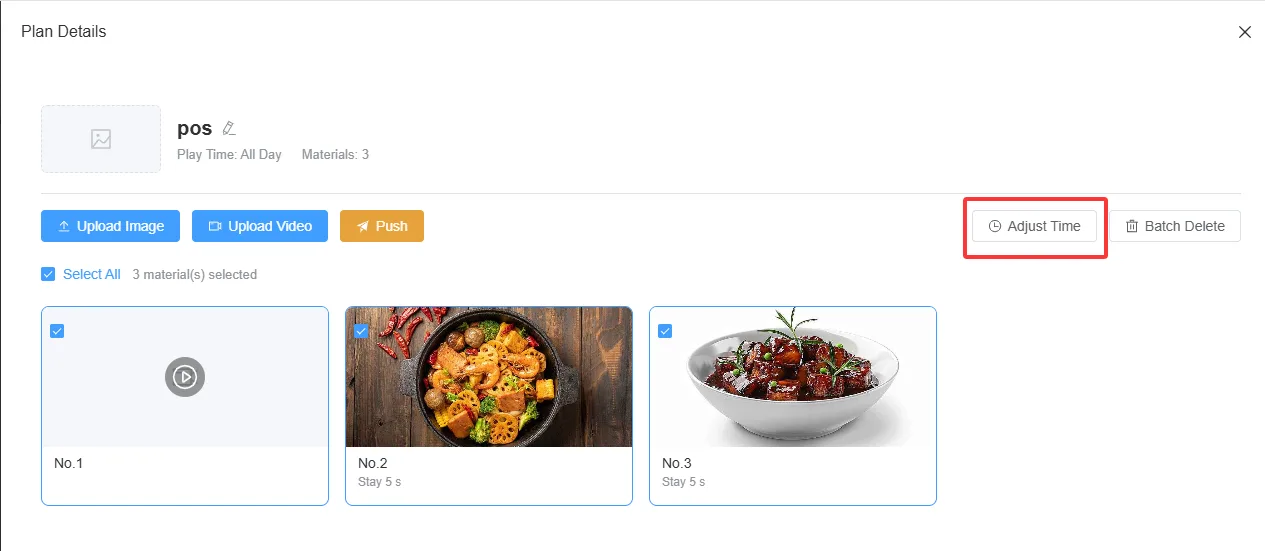Untick the No.3 braised pork checkbox

[665, 331]
